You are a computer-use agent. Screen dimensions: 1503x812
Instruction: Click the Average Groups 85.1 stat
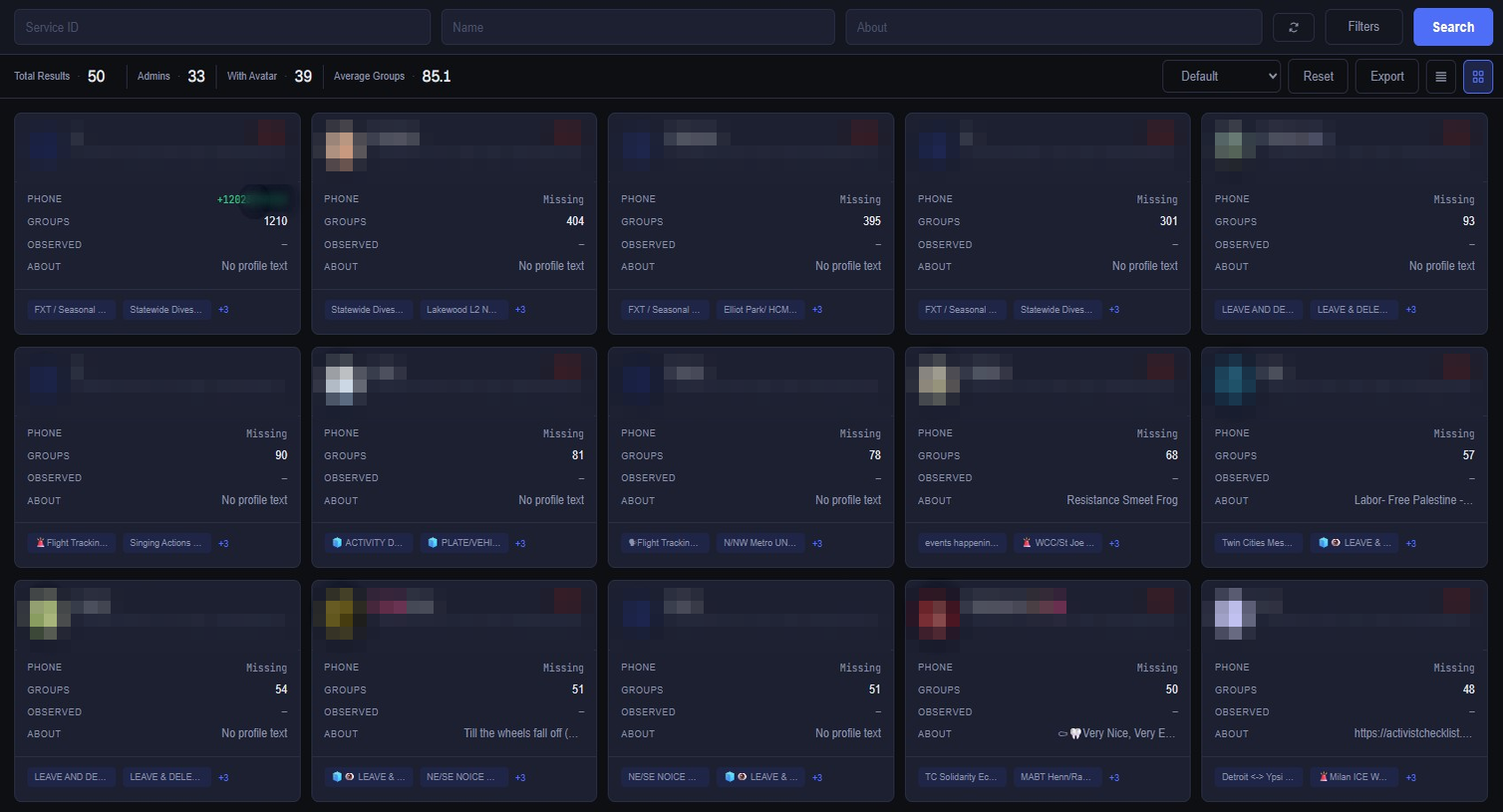pos(392,76)
